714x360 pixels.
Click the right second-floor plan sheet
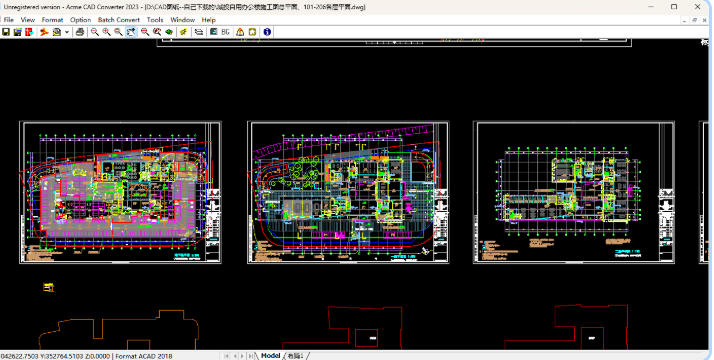[574, 192]
